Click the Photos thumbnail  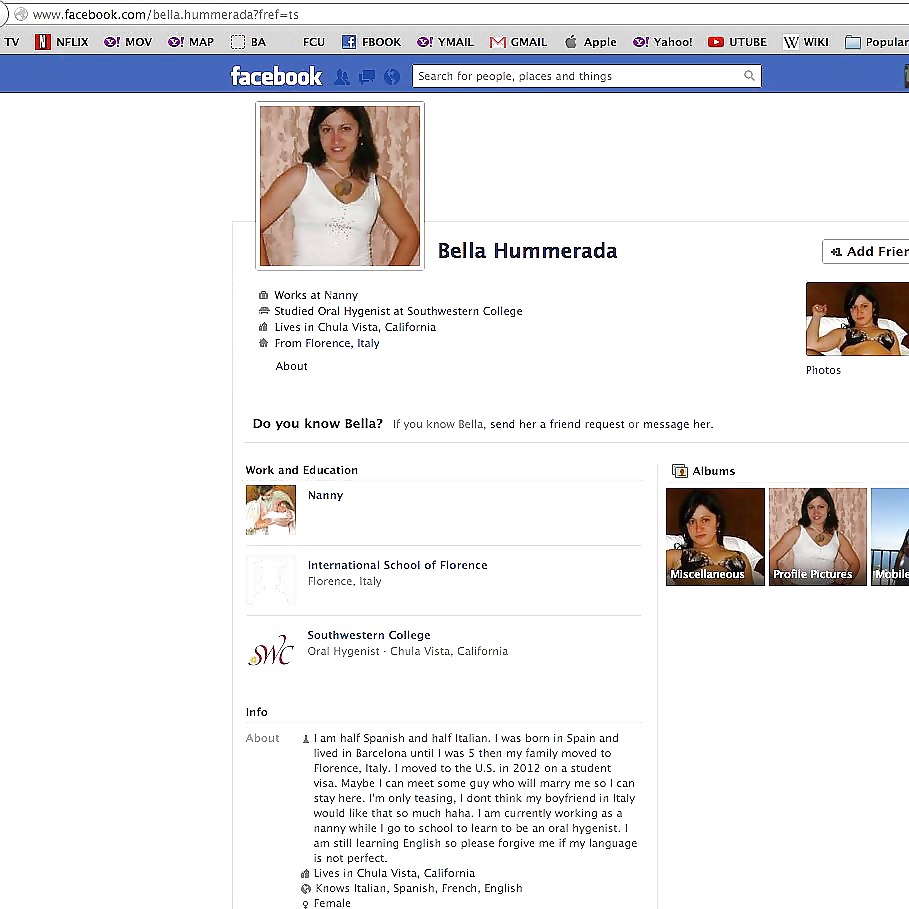(x=857, y=319)
